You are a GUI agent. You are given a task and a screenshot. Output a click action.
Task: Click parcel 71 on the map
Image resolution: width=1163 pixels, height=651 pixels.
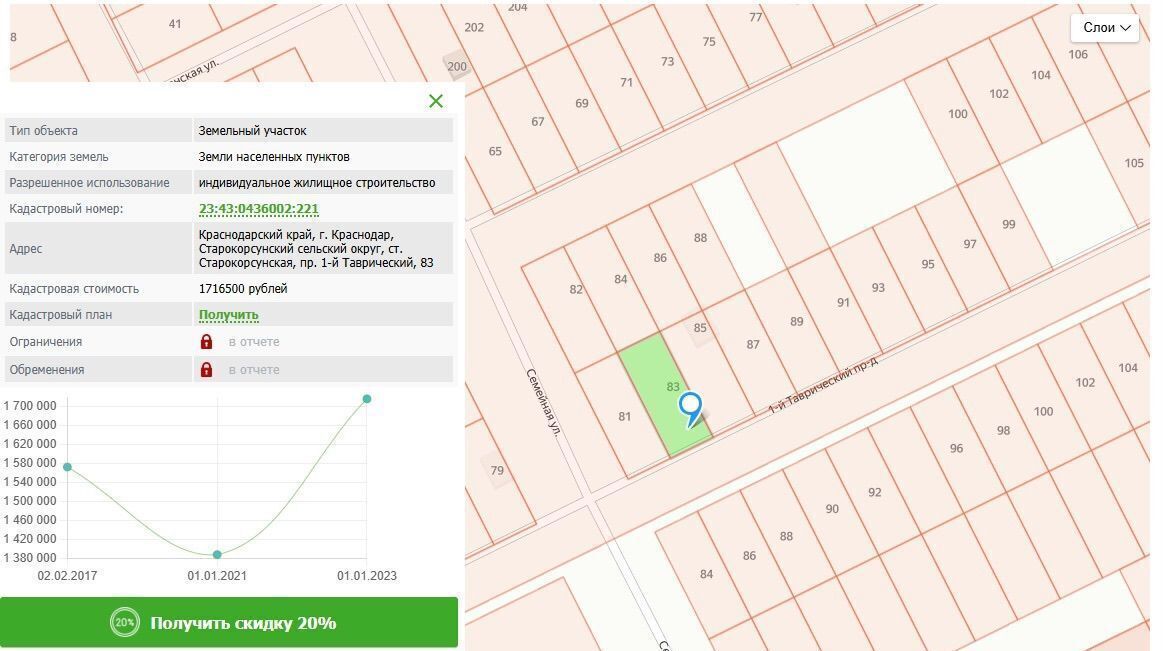tap(627, 82)
